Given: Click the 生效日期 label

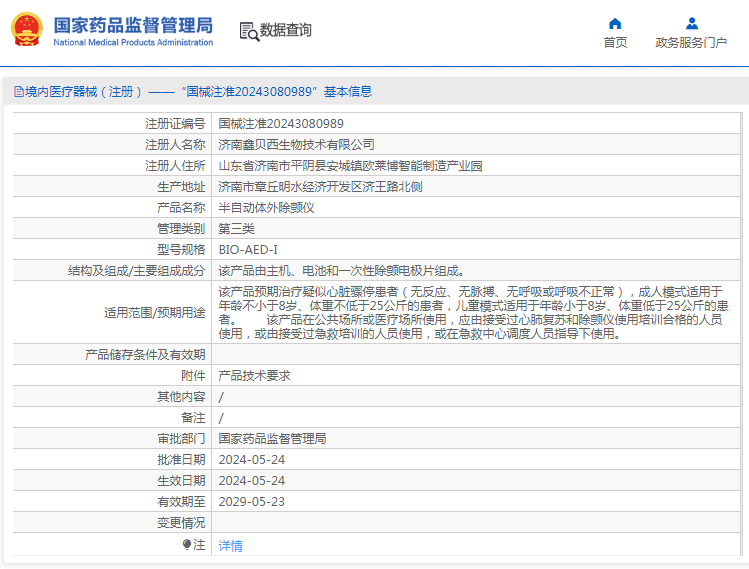Looking at the screenshot, I should click(181, 481).
